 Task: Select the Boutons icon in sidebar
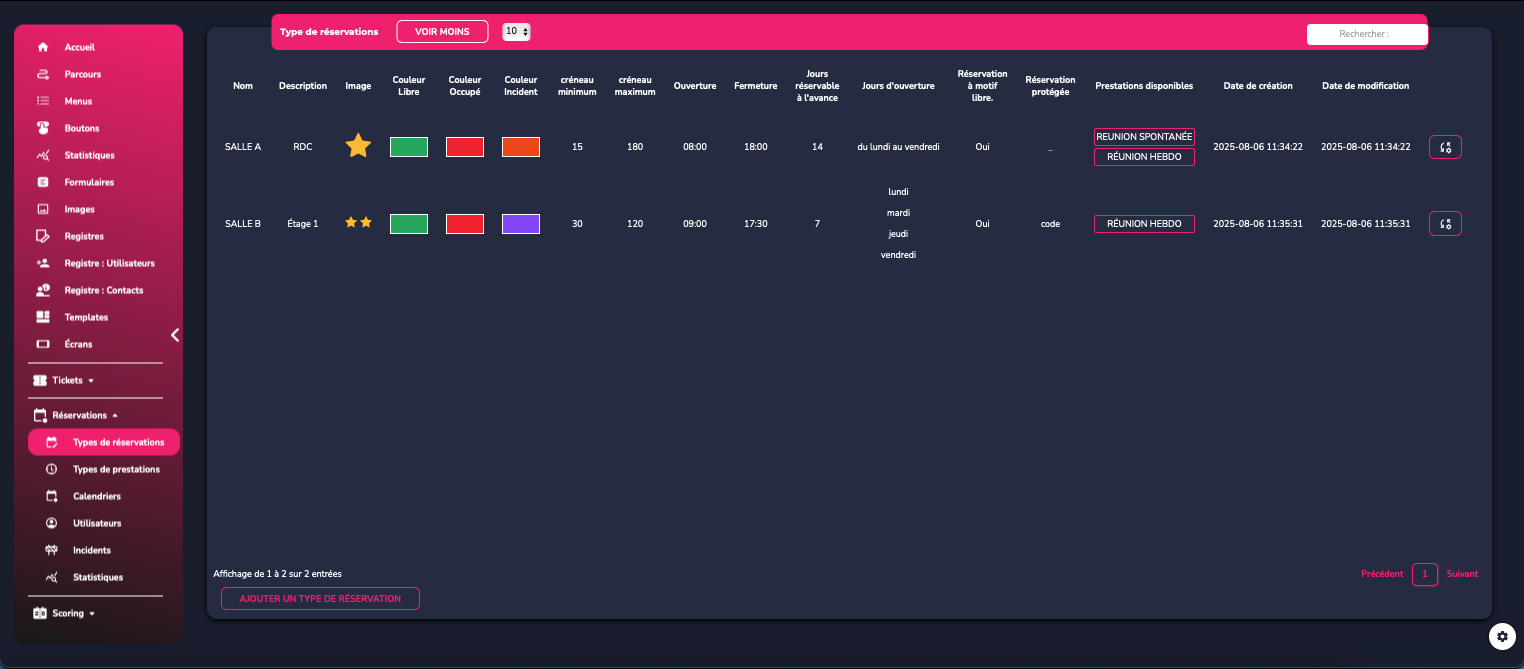click(42, 128)
